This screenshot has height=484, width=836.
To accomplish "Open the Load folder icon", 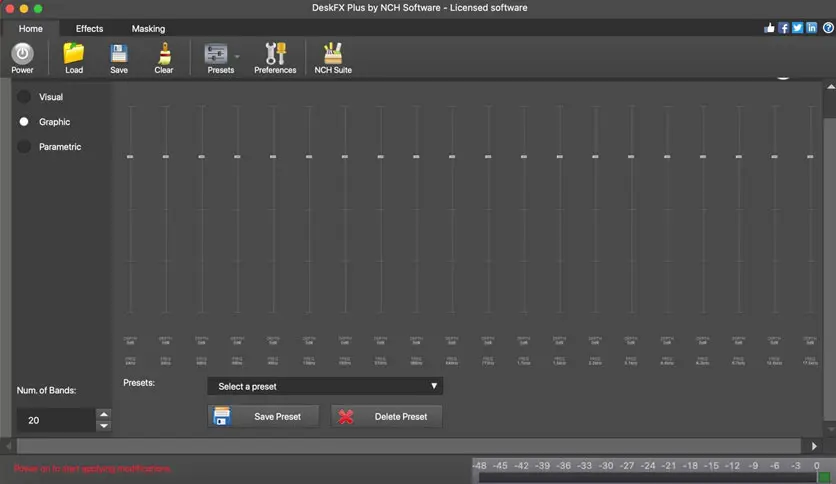I will [74, 58].
